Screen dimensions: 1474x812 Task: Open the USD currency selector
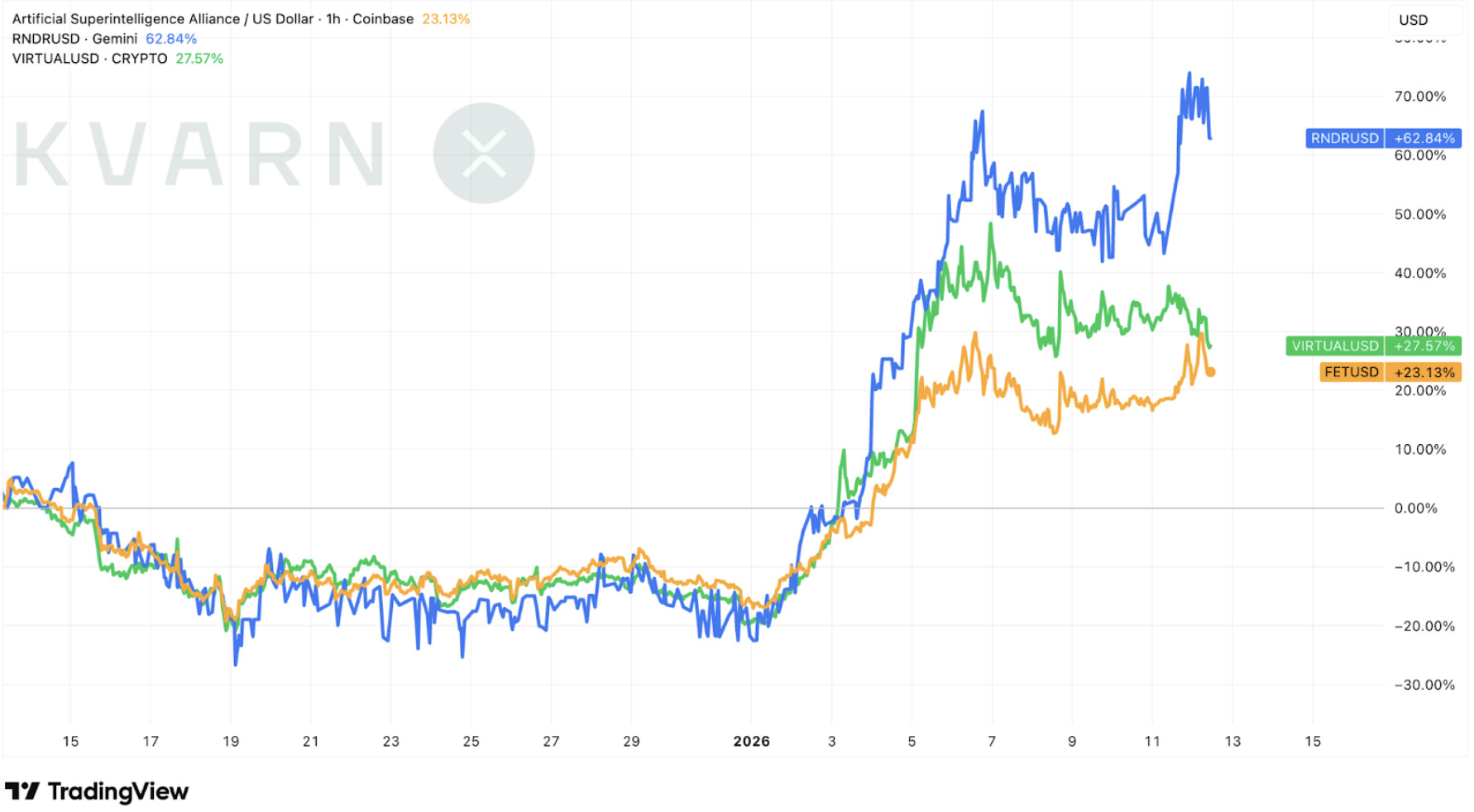[1413, 20]
